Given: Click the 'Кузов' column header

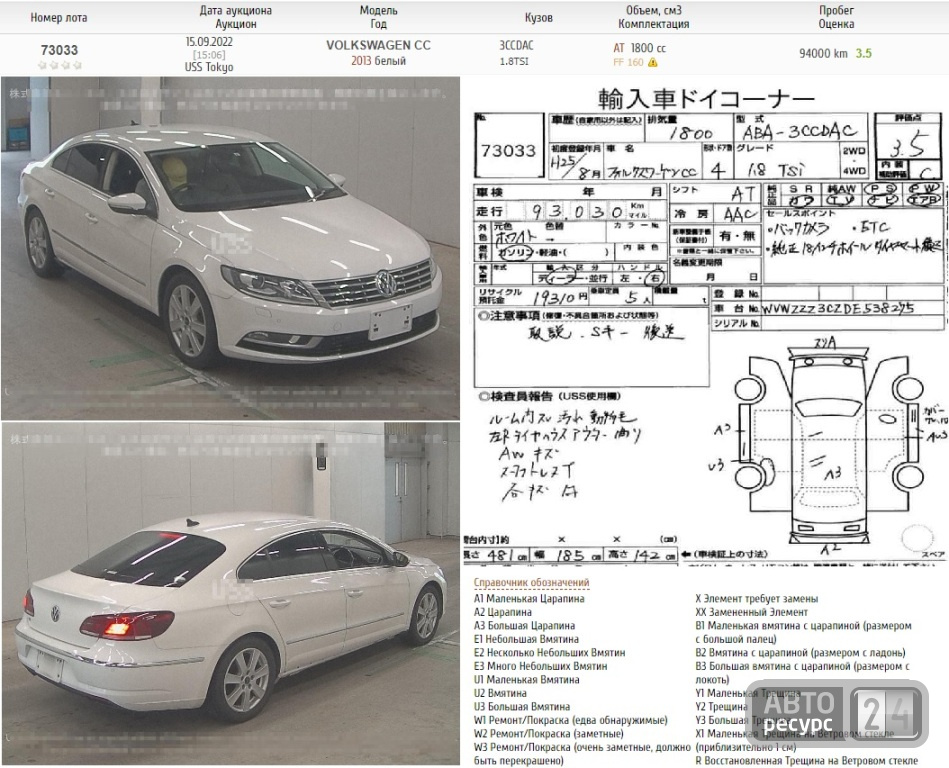Looking at the screenshot, I should coord(539,18).
